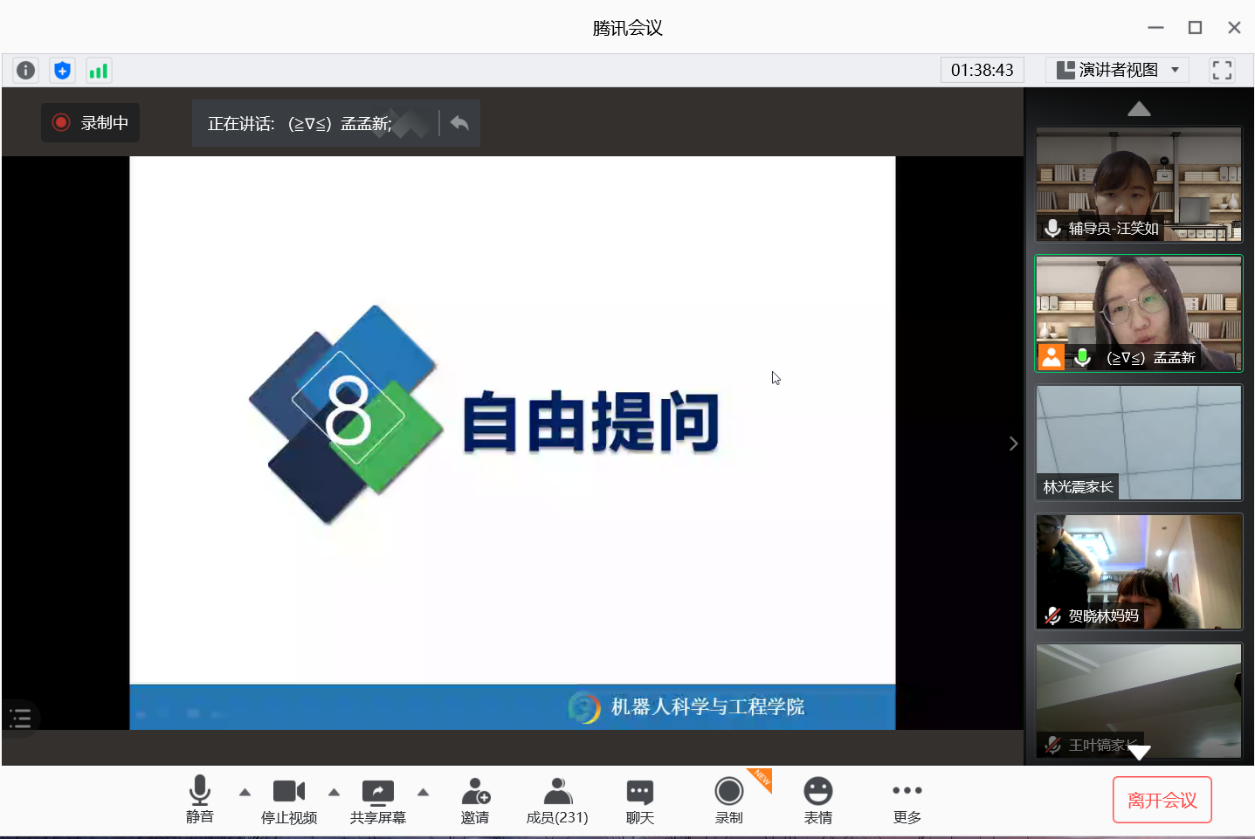Screen dimensions: 1255x839
Task: Open the 演讲者视图 view dropdown
Action: [x=1117, y=70]
